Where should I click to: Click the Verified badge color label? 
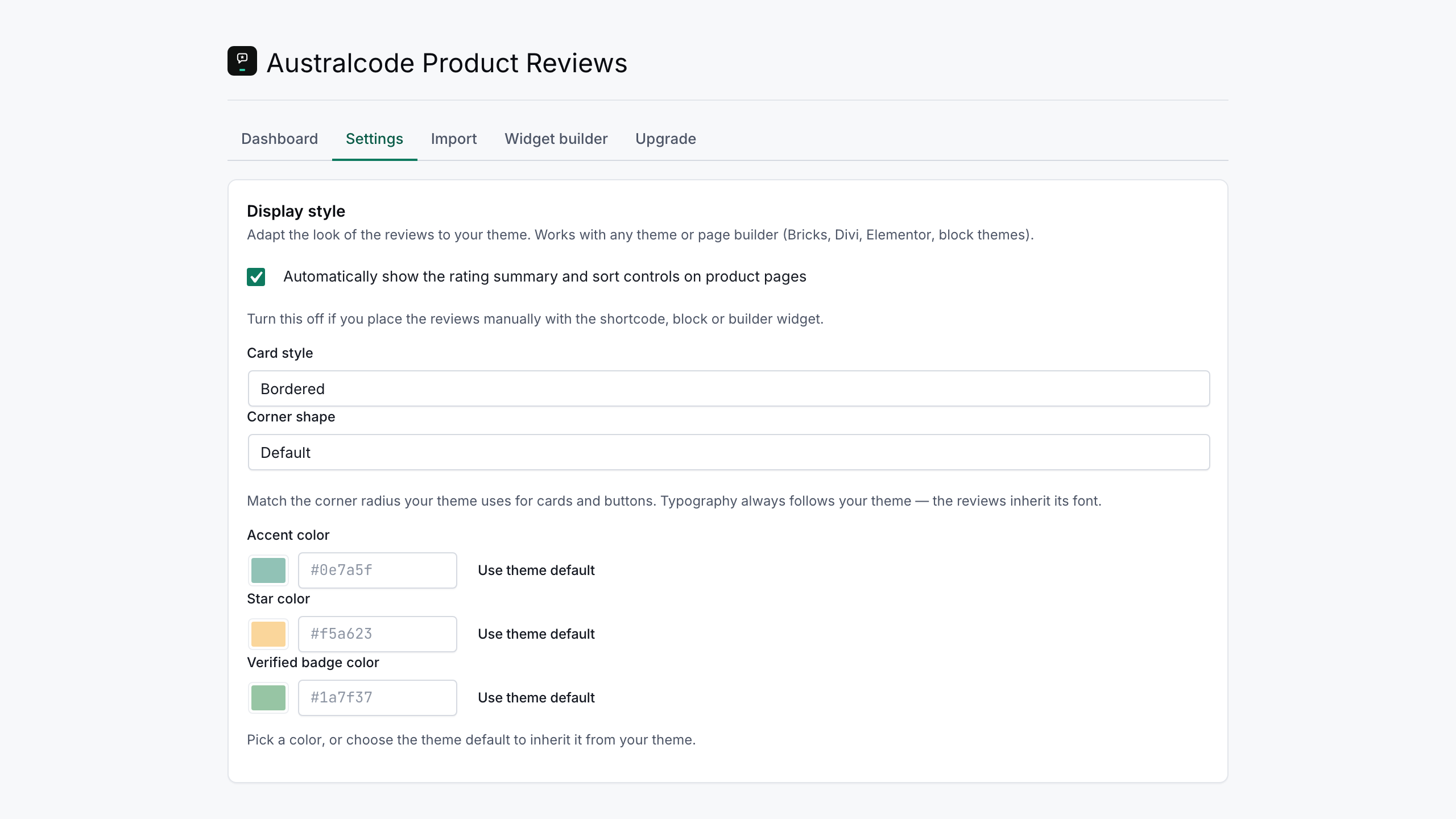pos(313,663)
